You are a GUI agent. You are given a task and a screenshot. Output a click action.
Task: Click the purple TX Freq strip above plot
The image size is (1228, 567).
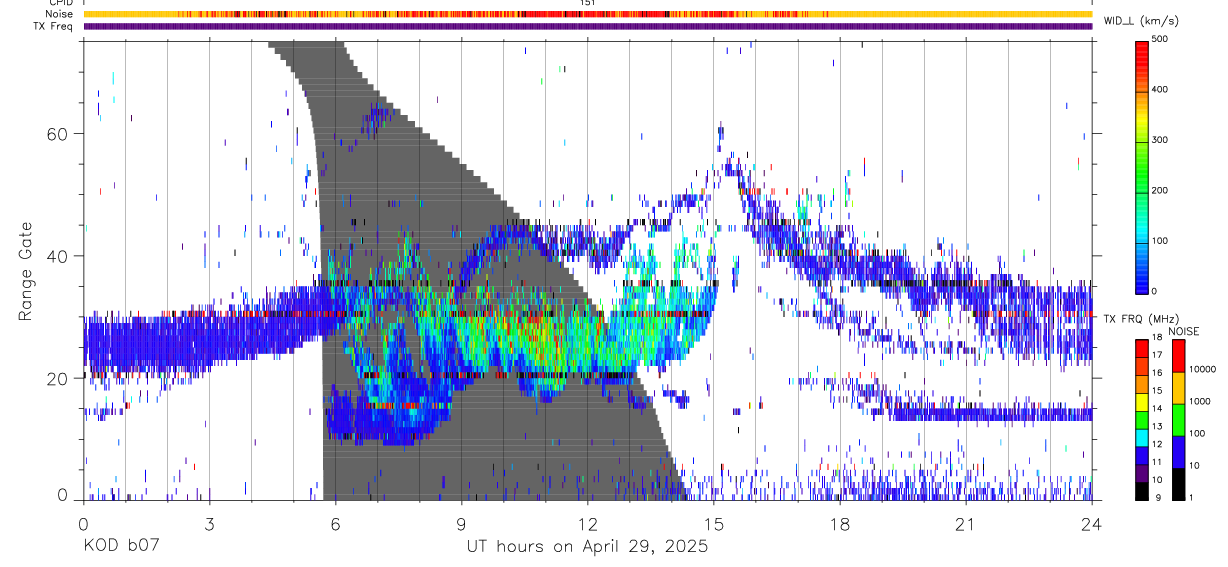588,26
